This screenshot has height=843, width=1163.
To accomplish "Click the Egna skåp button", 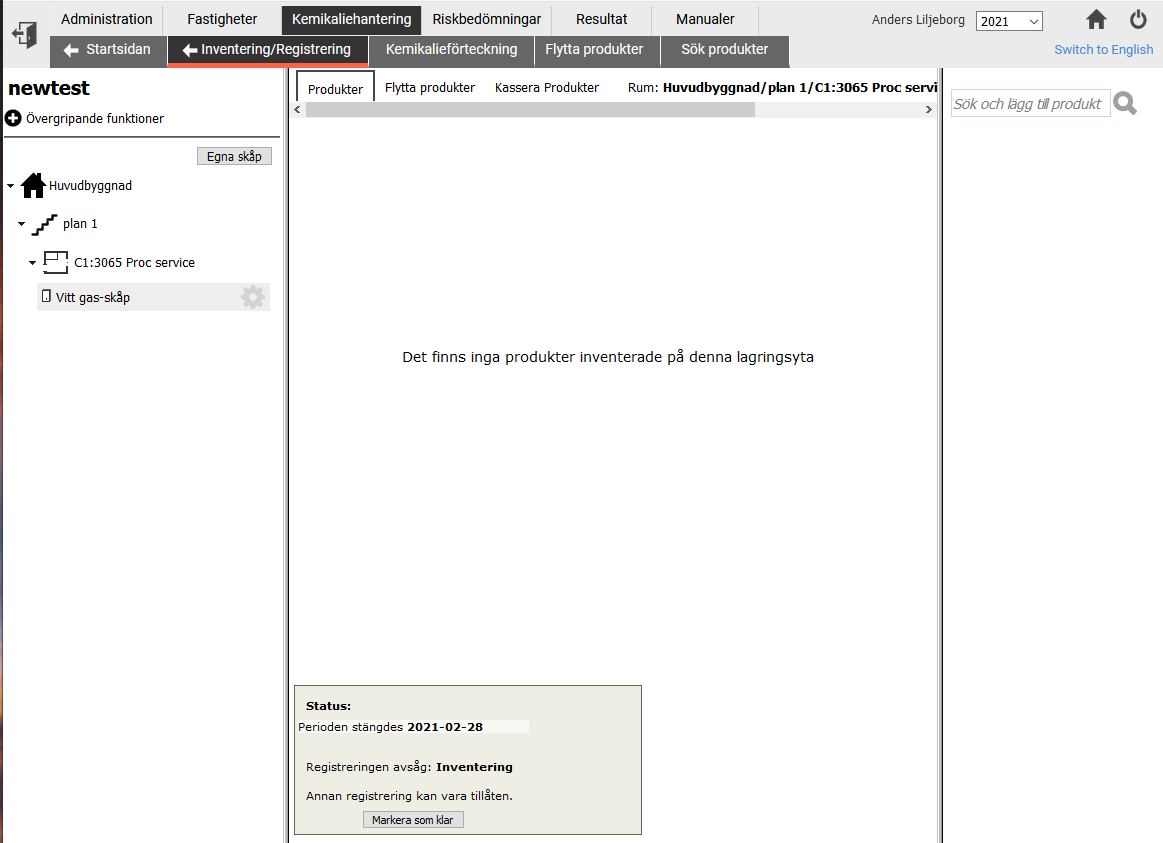I will (234, 156).
